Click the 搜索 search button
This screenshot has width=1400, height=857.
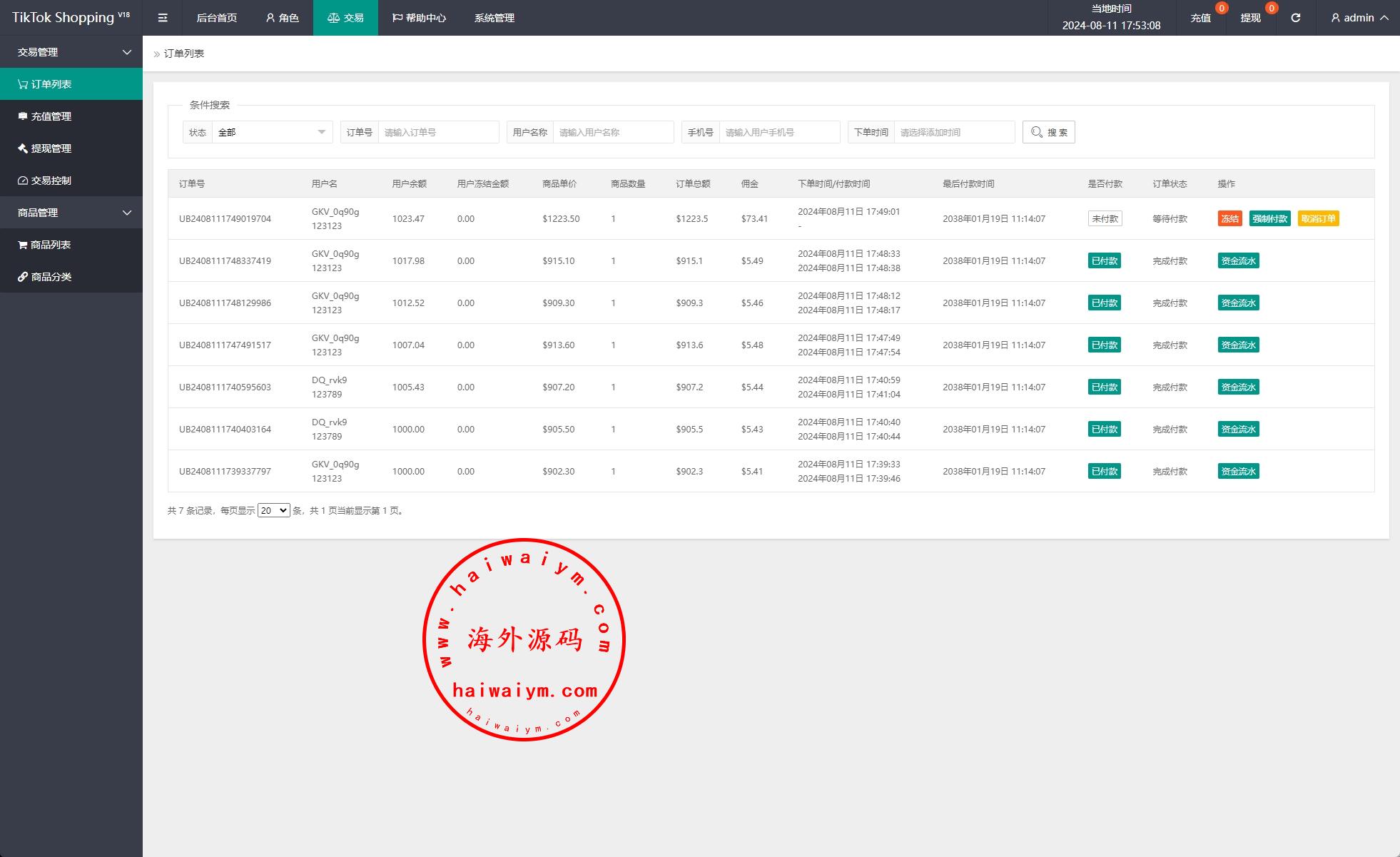point(1048,132)
